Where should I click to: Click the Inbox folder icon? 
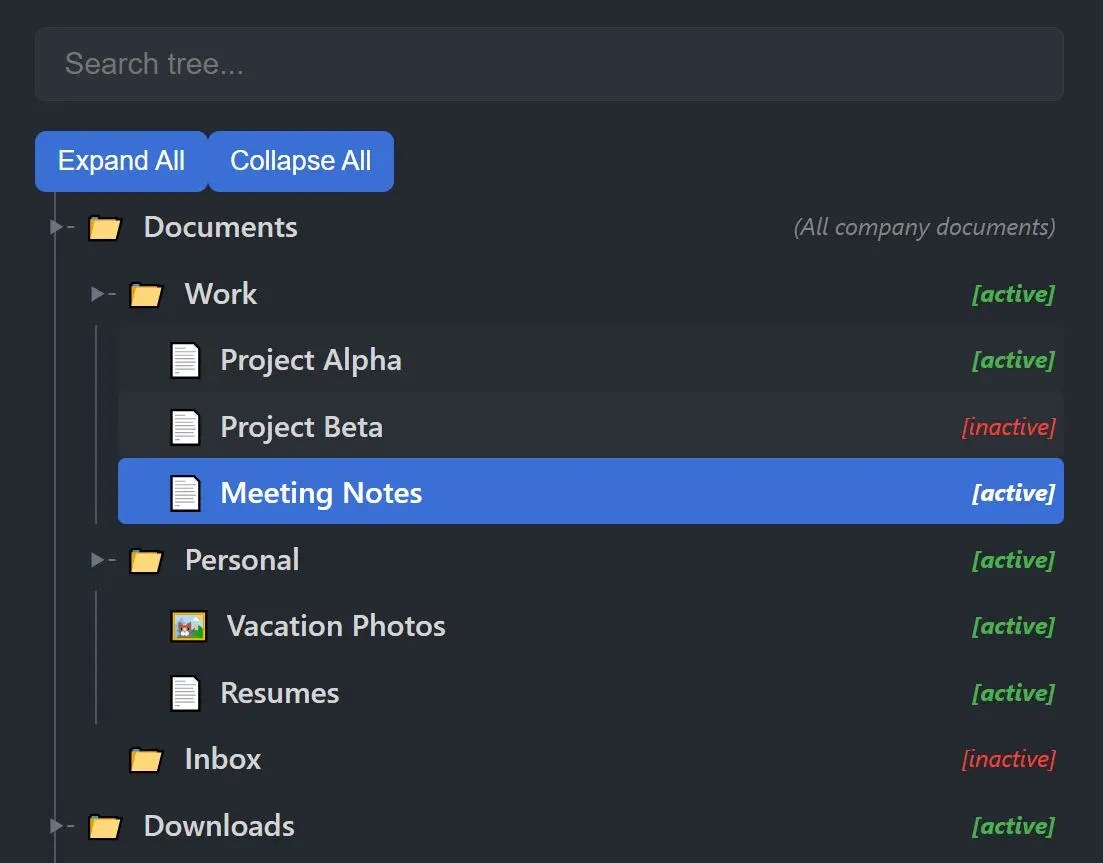click(x=146, y=761)
